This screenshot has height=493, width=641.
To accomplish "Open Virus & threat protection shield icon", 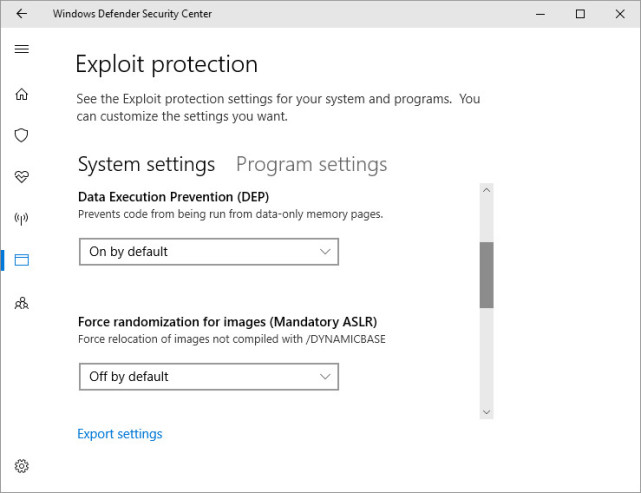I will [22, 135].
